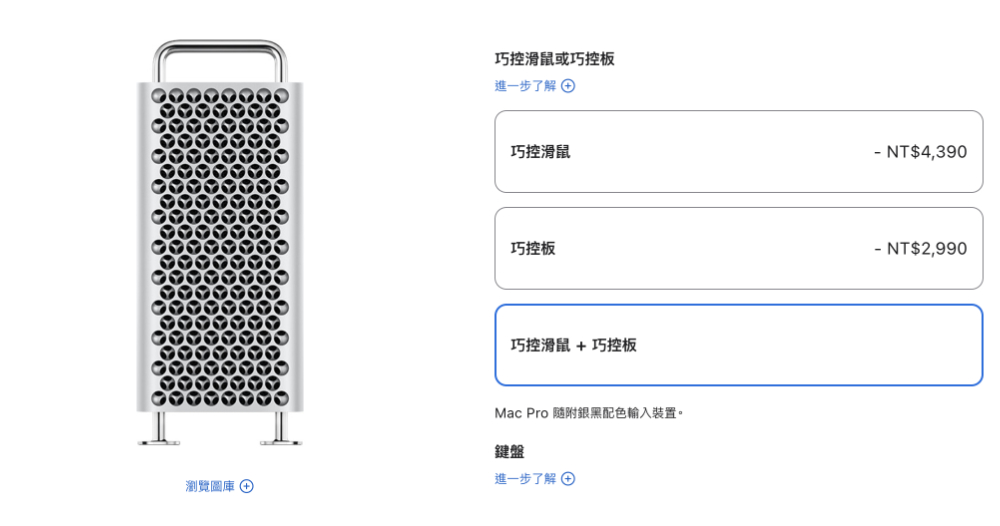Click plus icon next to 巧控滑鼠或巧控板 進一步了解
This screenshot has width=1000, height=526.
tap(568, 86)
